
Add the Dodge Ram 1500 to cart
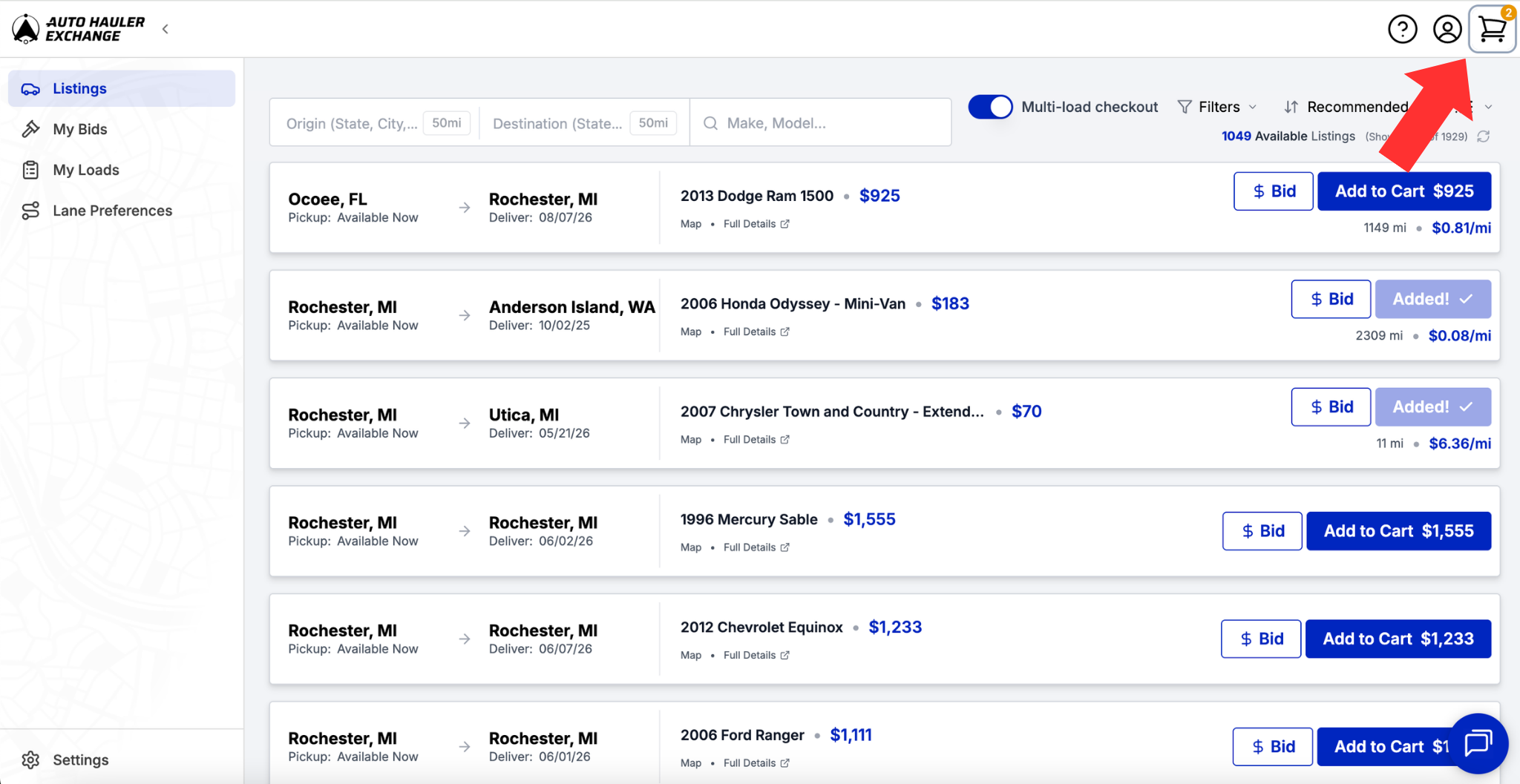[x=1404, y=191]
